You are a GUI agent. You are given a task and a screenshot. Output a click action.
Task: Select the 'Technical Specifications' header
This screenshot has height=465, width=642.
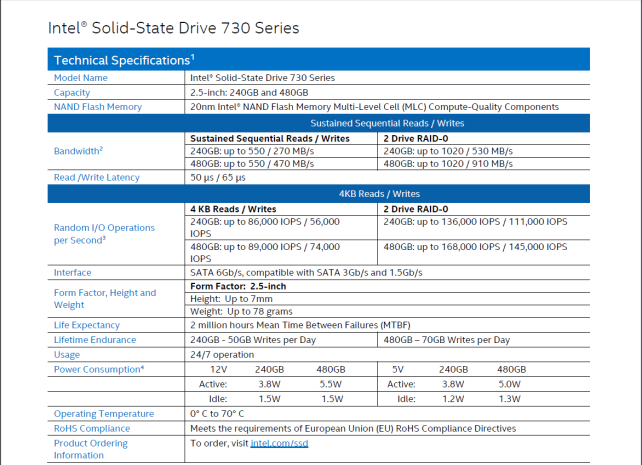pos(319,60)
